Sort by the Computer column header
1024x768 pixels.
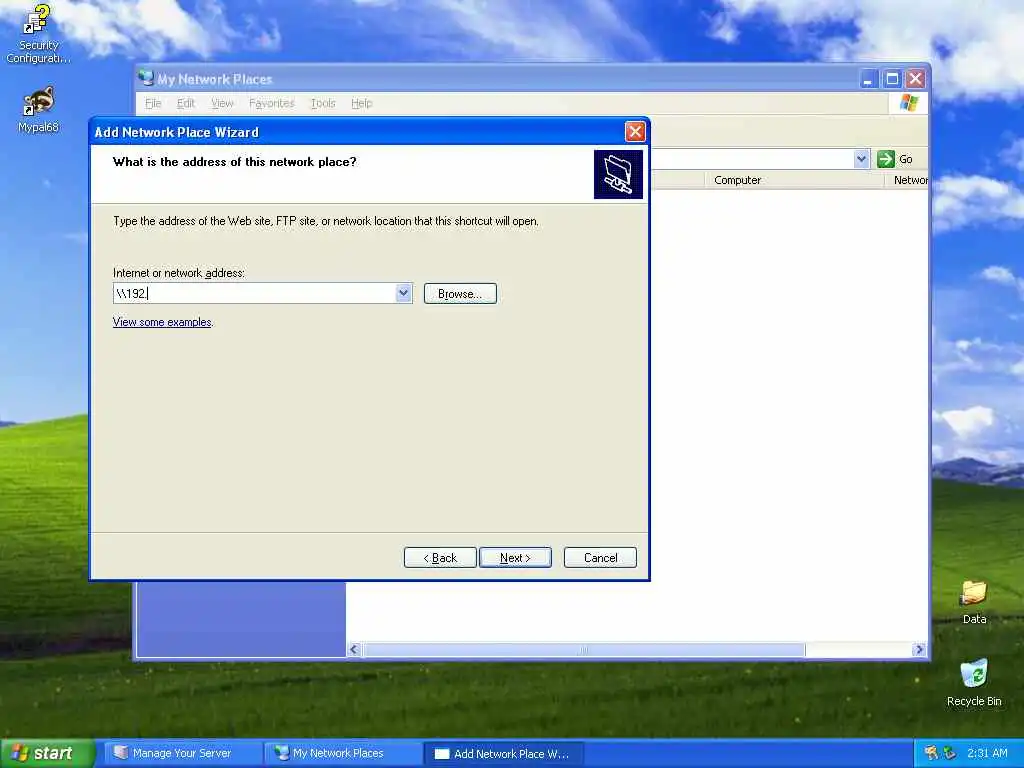[x=794, y=180]
